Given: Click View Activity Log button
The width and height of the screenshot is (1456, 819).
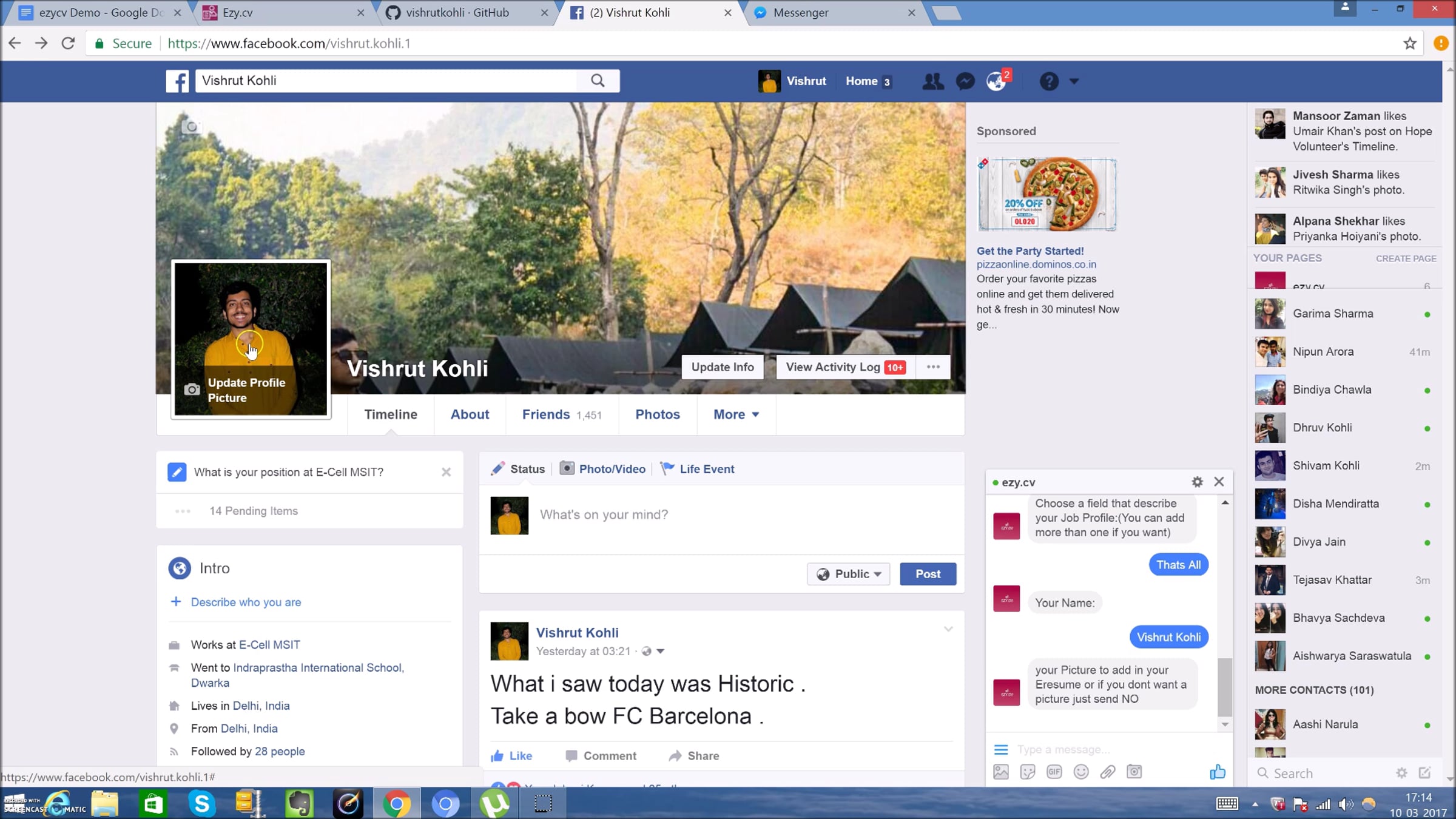Looking at the screenshot, I should [x=845, y=367].
